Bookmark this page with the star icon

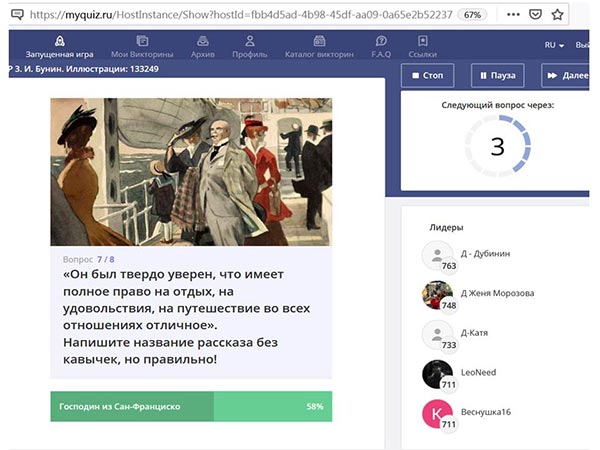pos(557,15)
